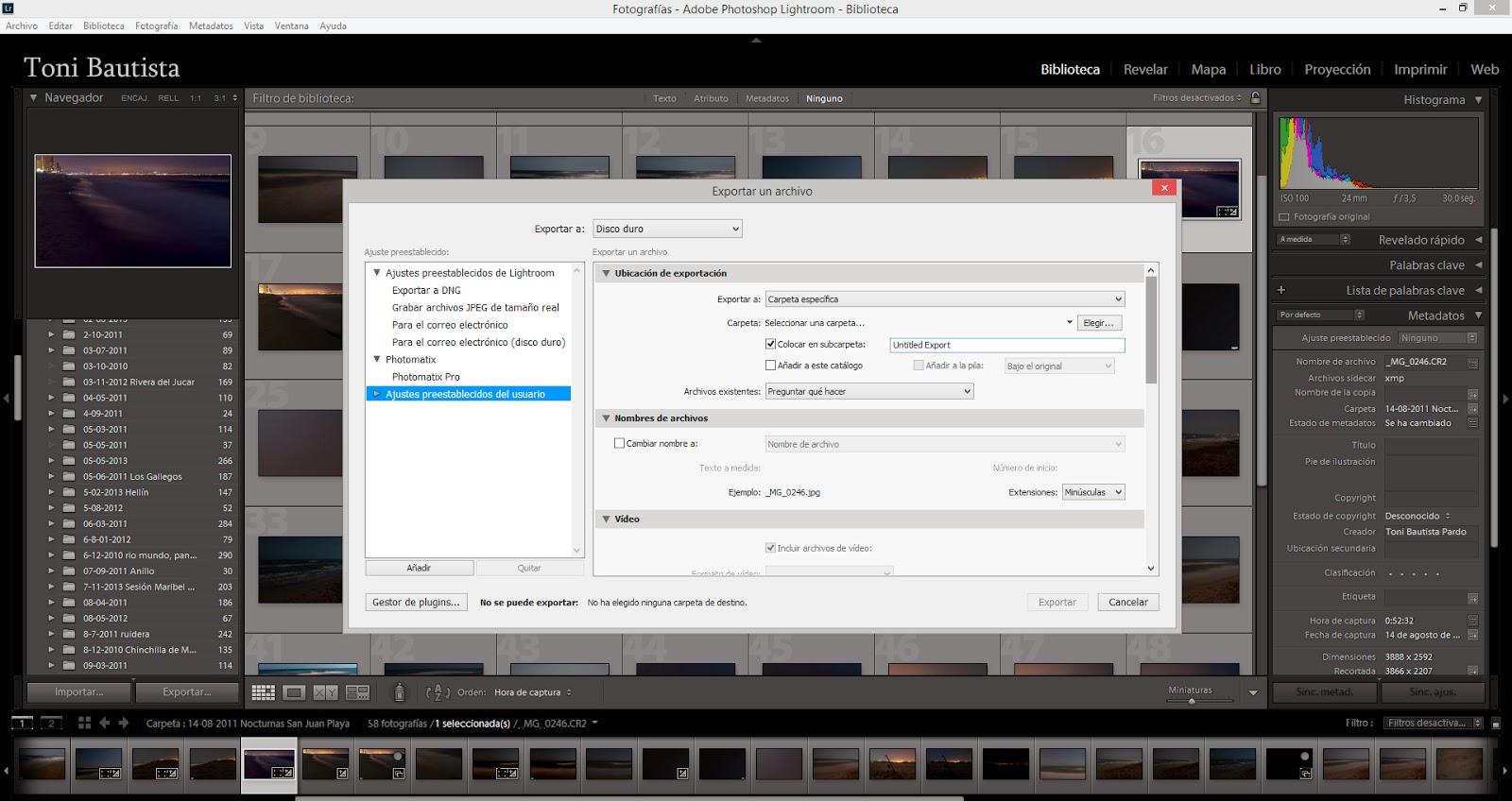The height and width of the screenshot is (801, 1512).
Task: Click subfolder name Untitled Export field
Action: click(x=1007, y=345)
